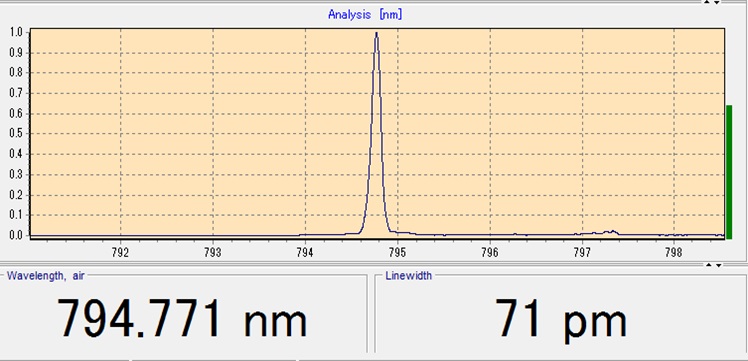Click the '796' x-axis tick label

(490, 252)
